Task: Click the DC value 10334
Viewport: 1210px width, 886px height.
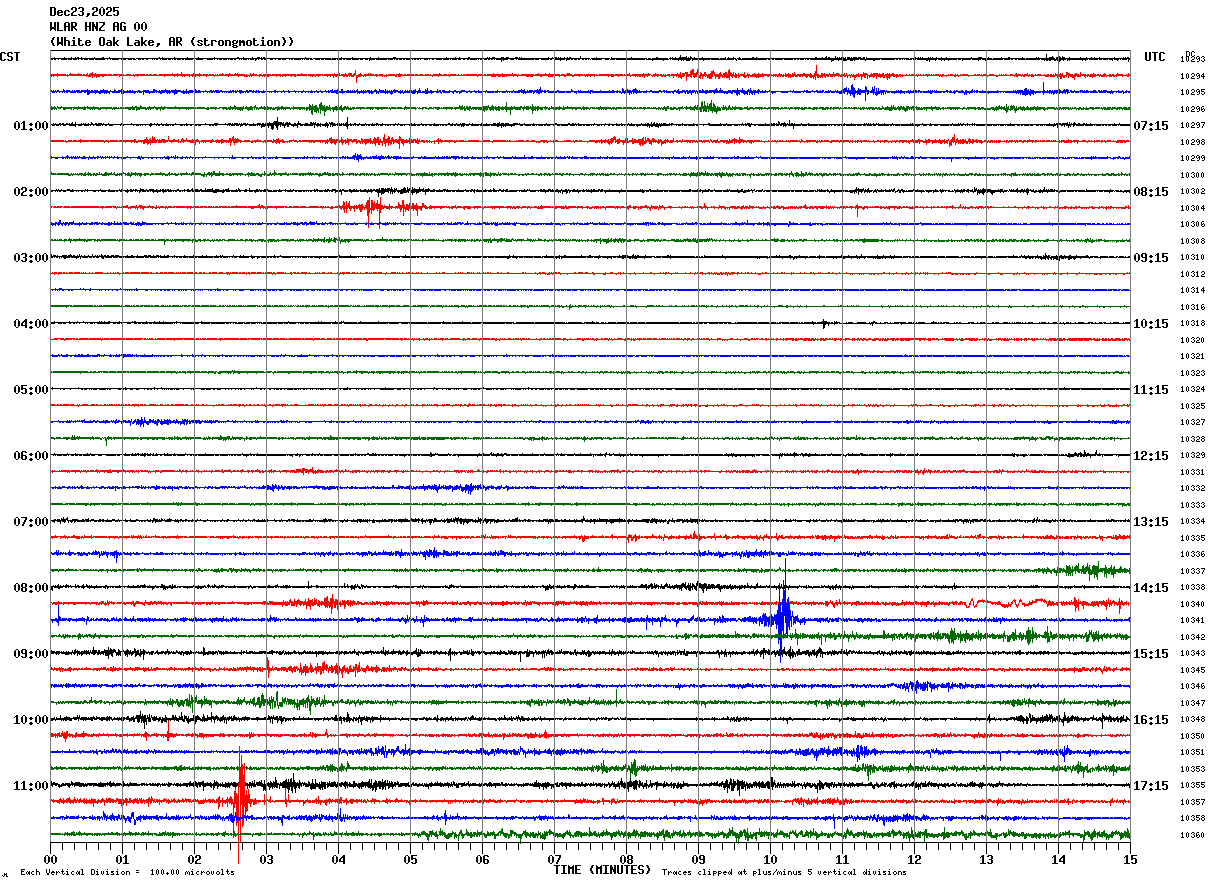Action: pyautogui.click(x=1192, y=521)
